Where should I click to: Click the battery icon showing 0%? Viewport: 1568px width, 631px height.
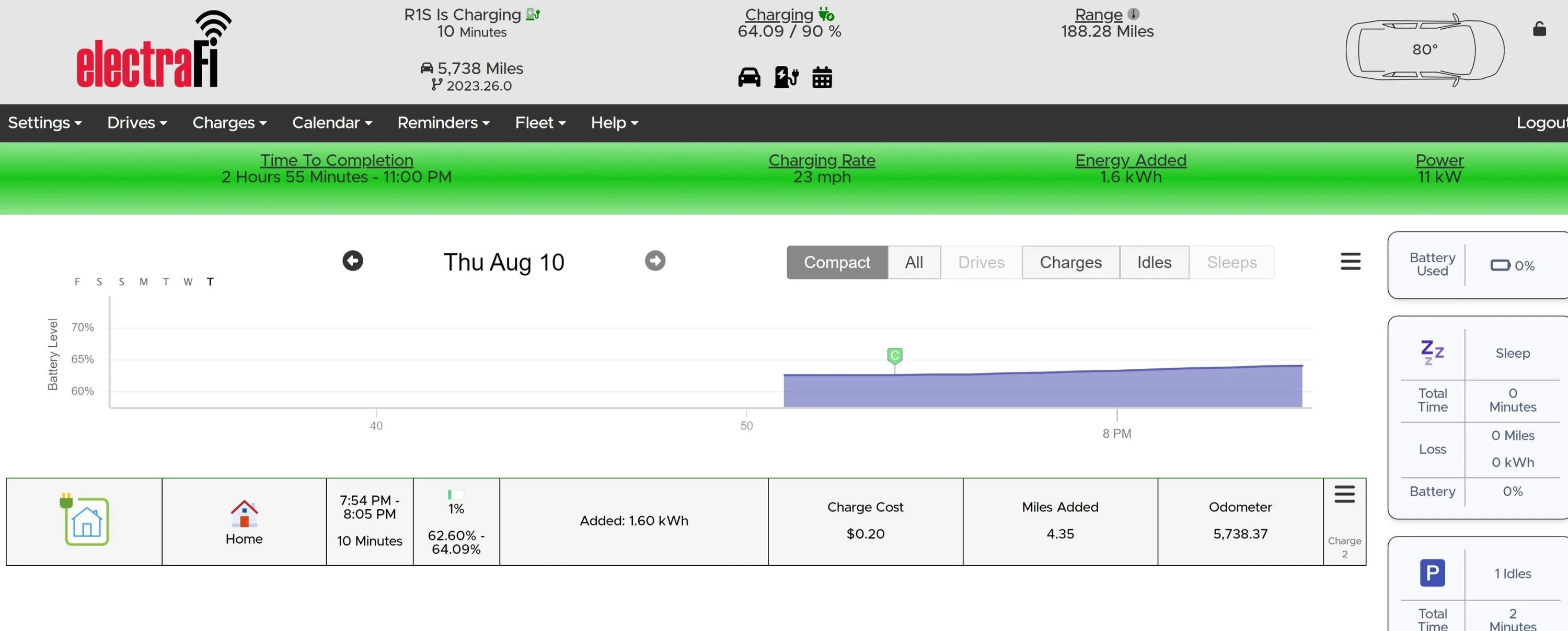[1500, 265]
